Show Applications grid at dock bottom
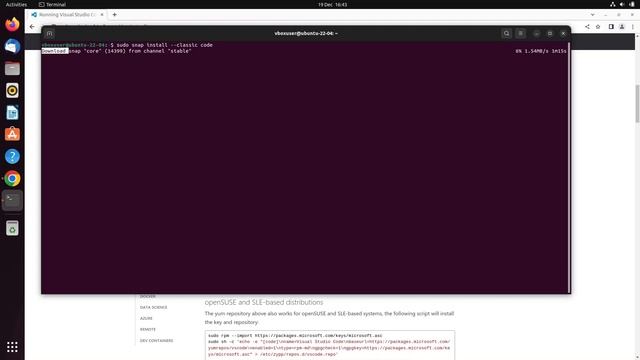Image resolution: width=640 pixels, height=360 pixels. pyautogui.click(x=12, y=347)
